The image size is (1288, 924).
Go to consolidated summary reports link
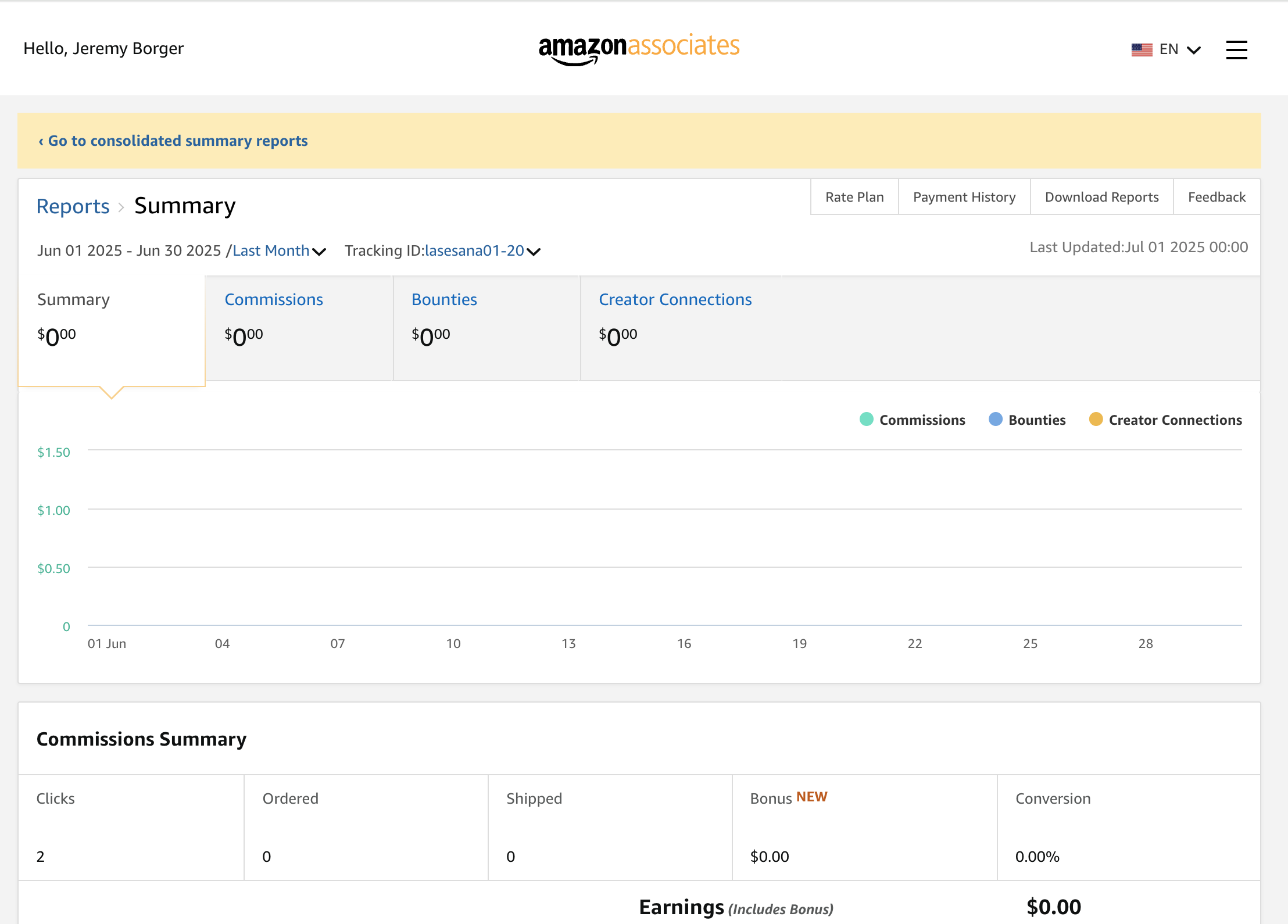tap(173, 141)
